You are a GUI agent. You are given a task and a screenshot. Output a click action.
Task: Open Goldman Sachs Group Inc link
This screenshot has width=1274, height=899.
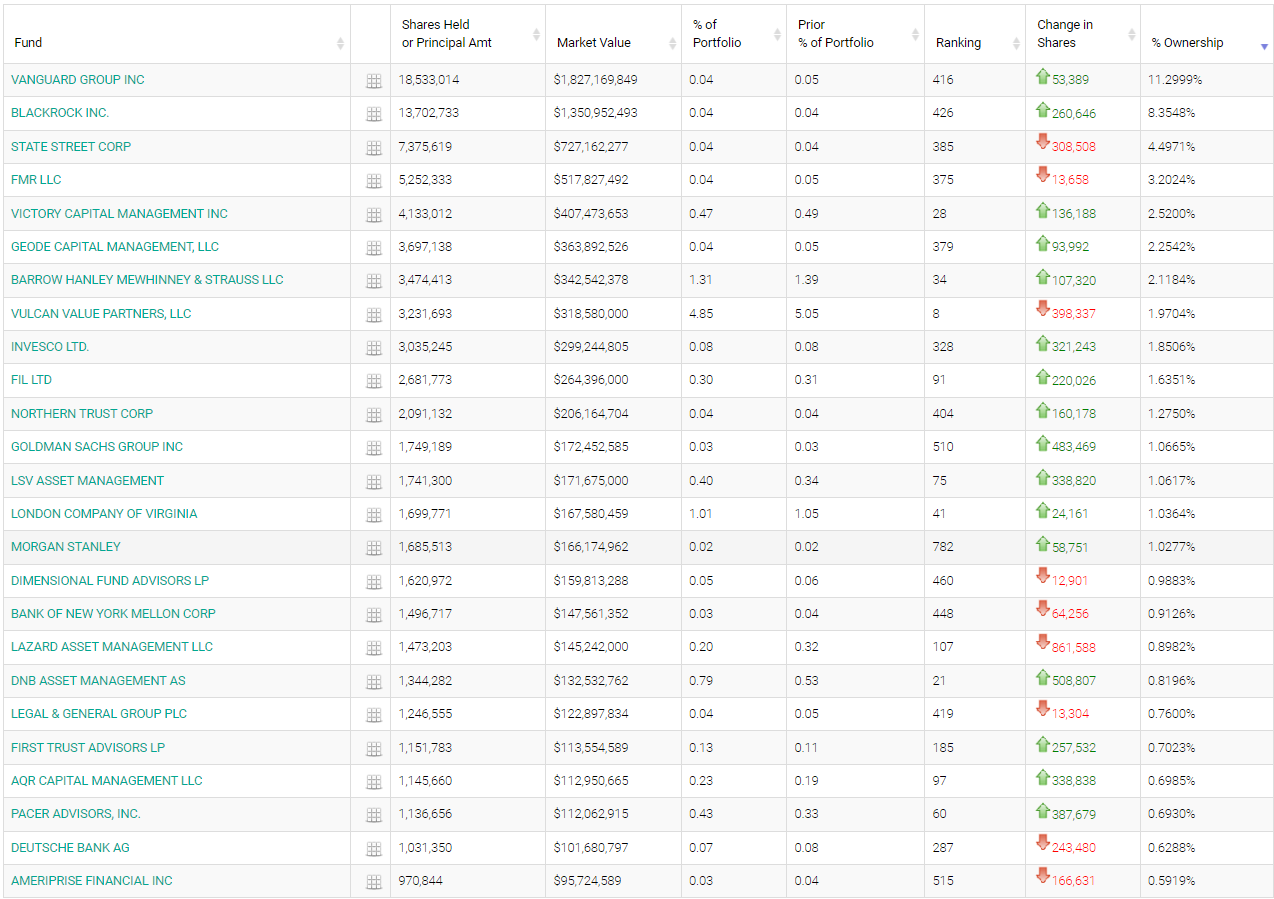[97, 447]
